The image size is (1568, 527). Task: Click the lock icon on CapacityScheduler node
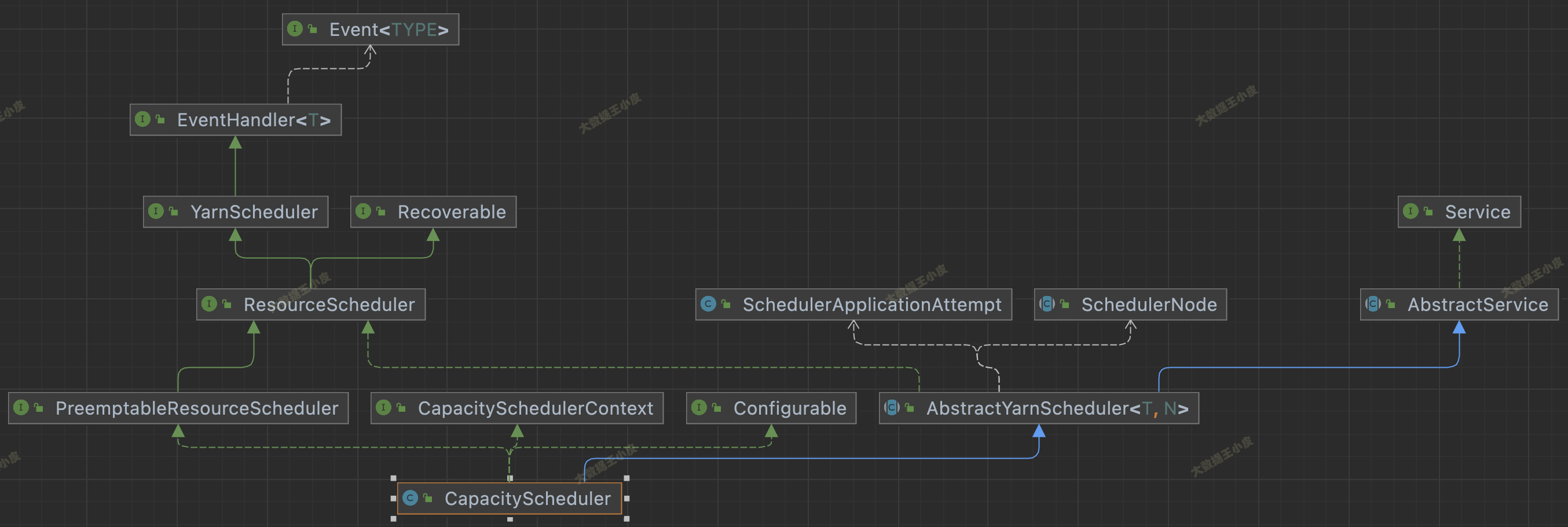(x=428, y=498)
